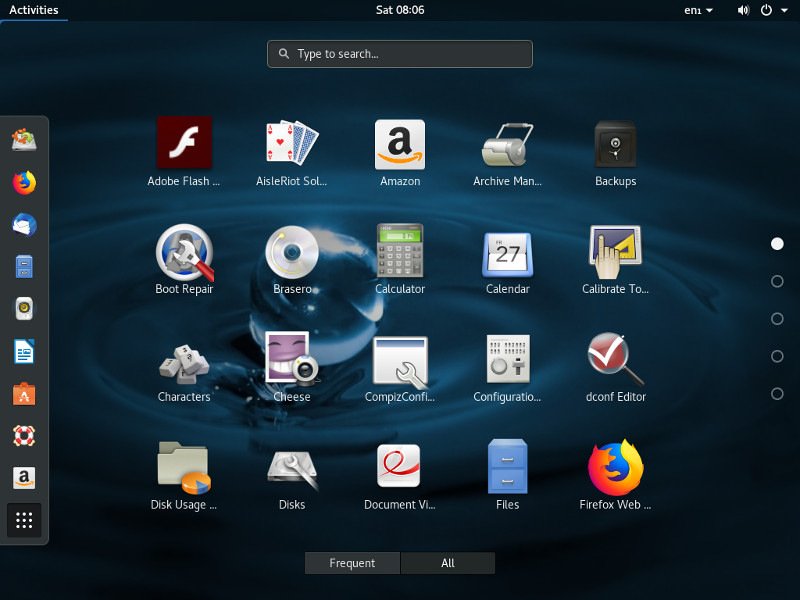Launch Firefox Web Browser from grid
The image size is (800, 600).
tap(615, 475)
